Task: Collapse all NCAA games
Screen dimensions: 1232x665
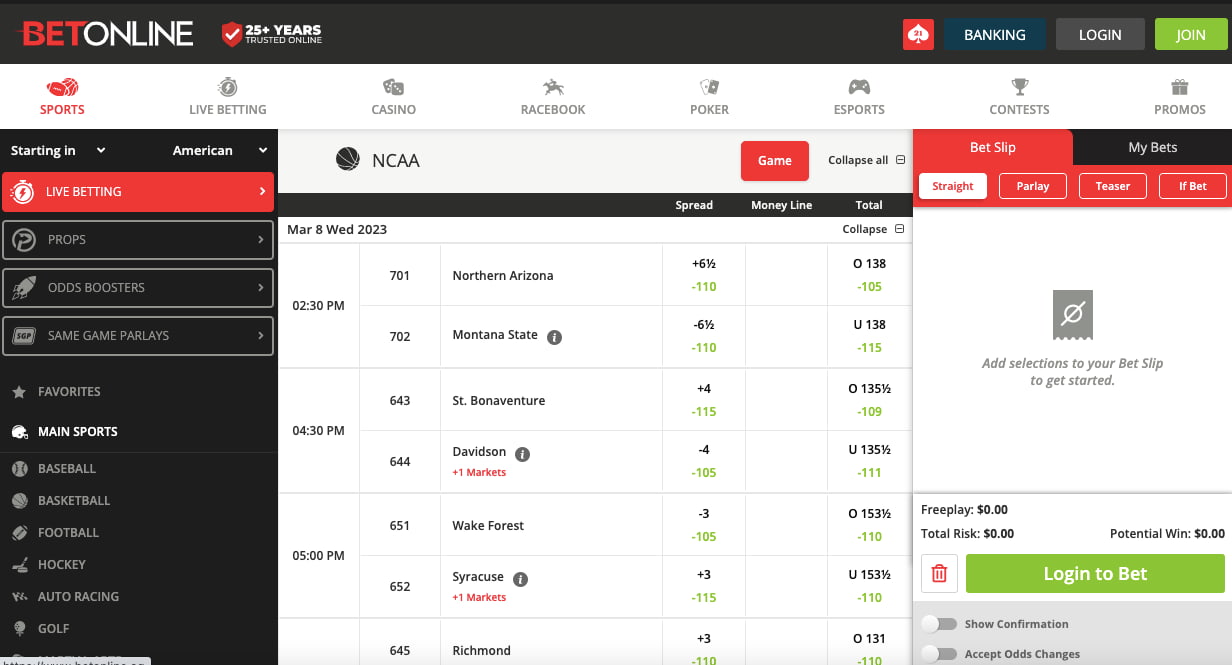Action: coord(866,160)
